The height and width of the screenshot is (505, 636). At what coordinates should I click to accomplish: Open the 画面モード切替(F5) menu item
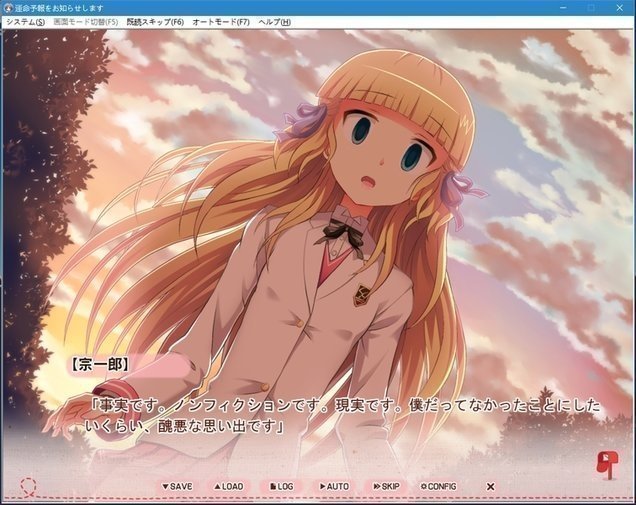[x=86, y=22]
